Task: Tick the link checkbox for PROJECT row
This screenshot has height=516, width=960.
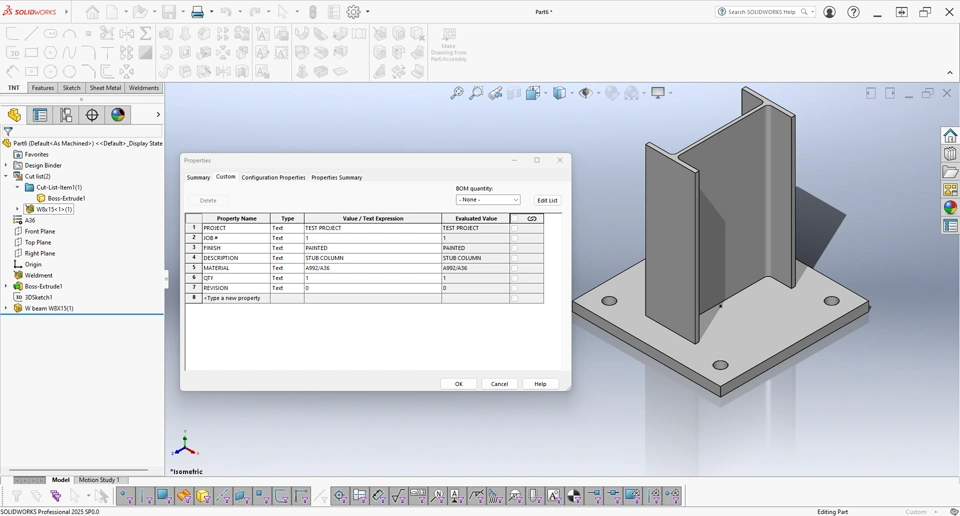Action: (x=515, y=228)
